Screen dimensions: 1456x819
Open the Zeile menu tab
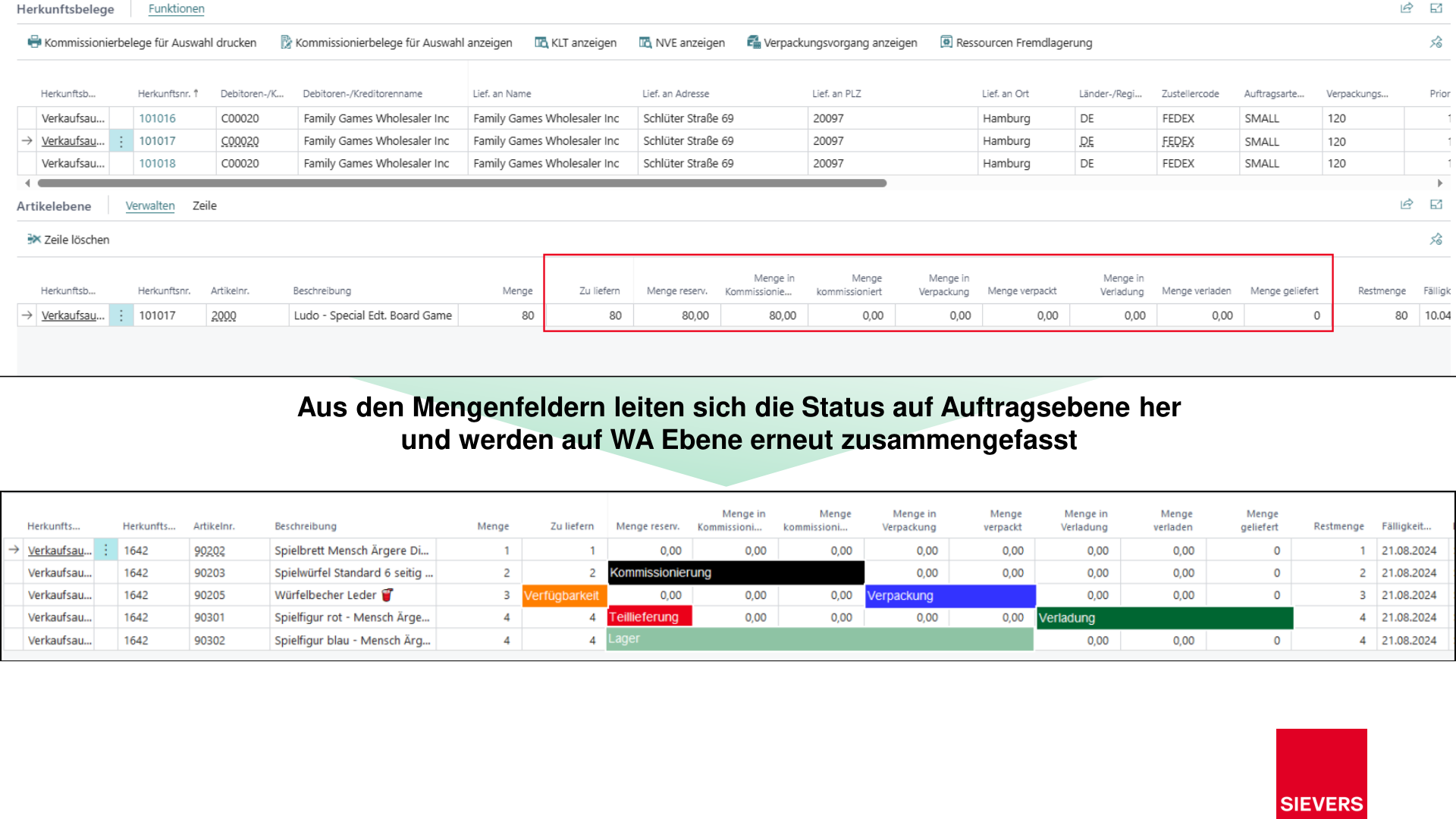(205, 206)
